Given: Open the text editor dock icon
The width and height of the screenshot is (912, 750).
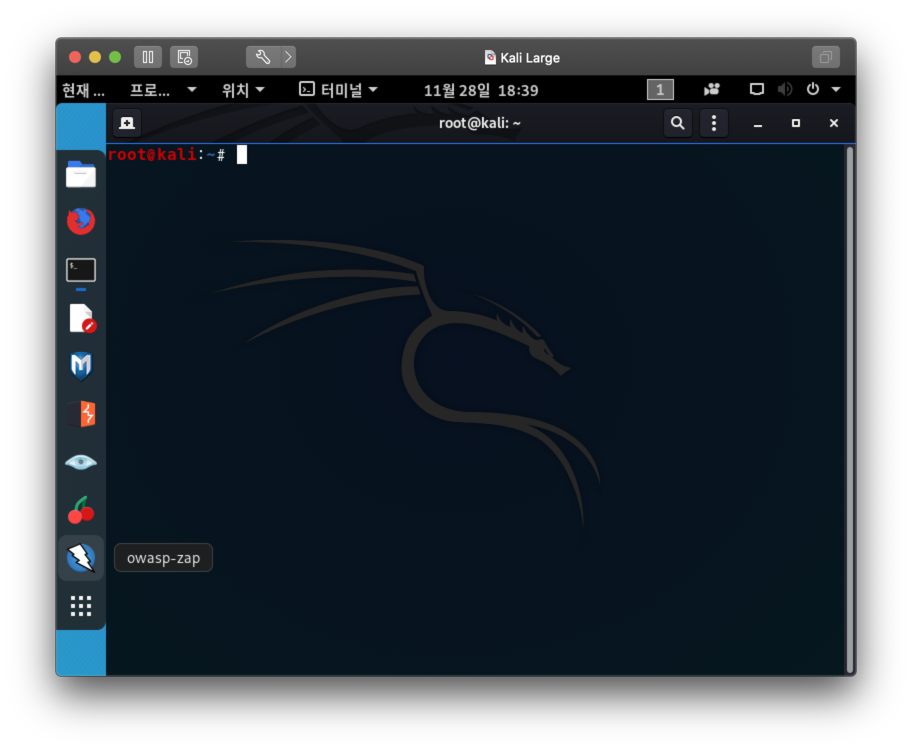Looking at the screenshot, I should tap(82, 318).
